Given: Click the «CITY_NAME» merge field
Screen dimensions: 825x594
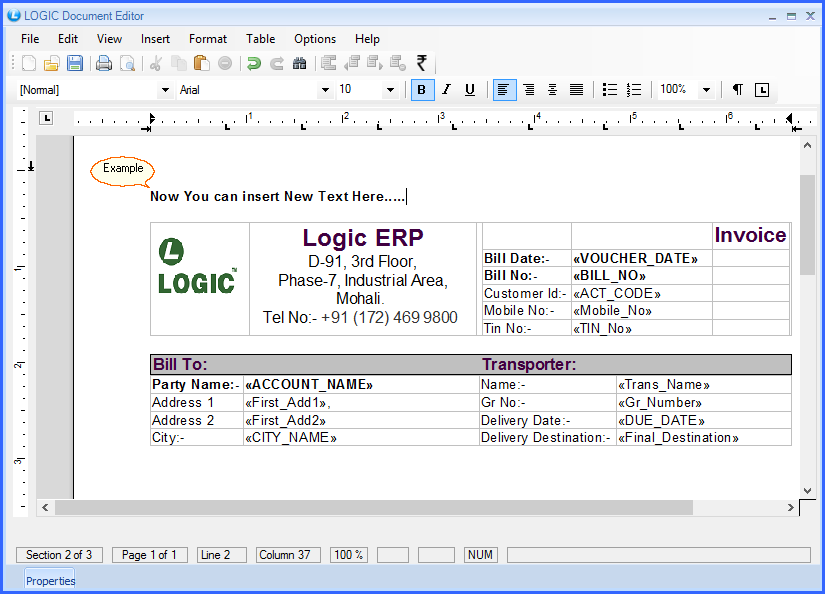Looking at the screenshot, I should click(x=290, y=438).
